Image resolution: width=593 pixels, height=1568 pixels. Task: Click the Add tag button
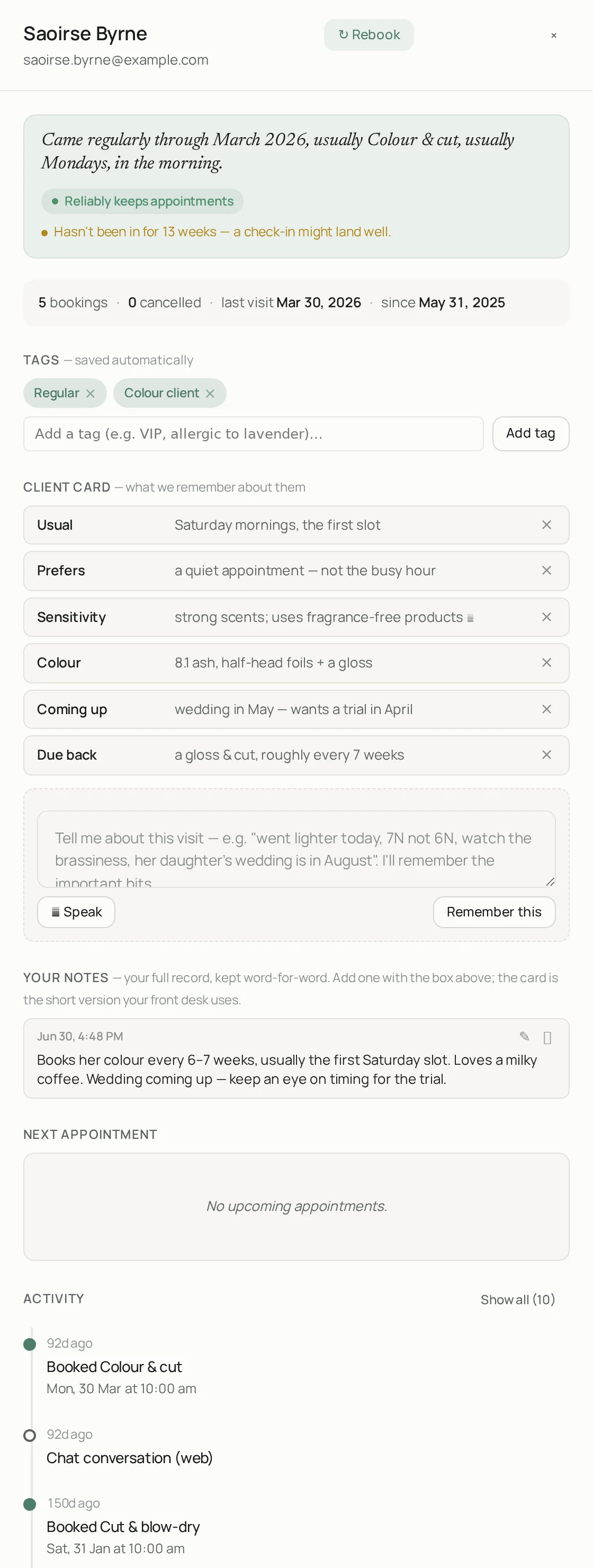531,433
